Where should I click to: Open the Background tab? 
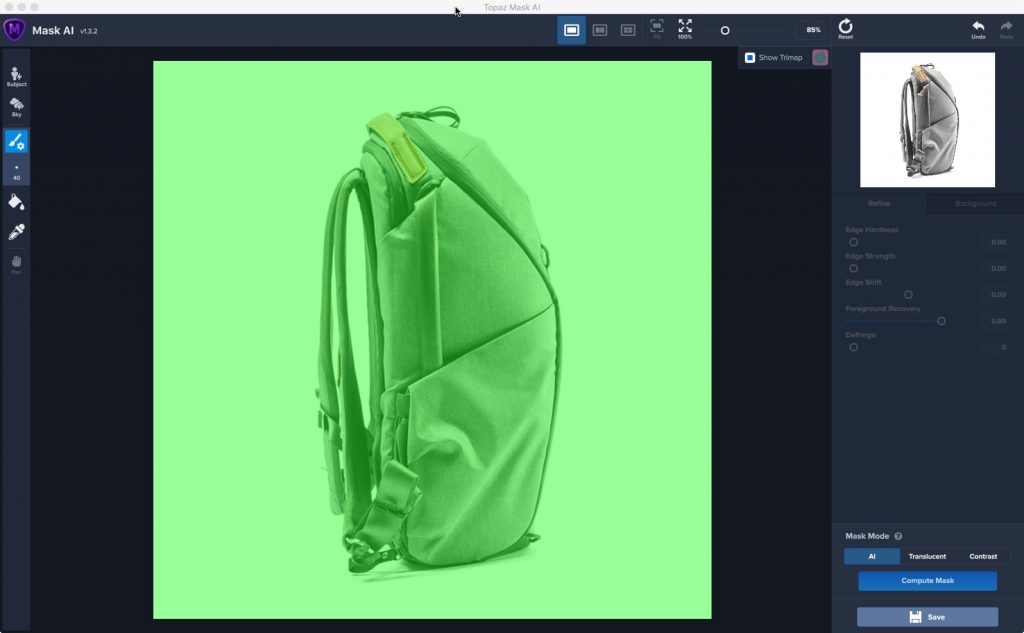(976, 204)
